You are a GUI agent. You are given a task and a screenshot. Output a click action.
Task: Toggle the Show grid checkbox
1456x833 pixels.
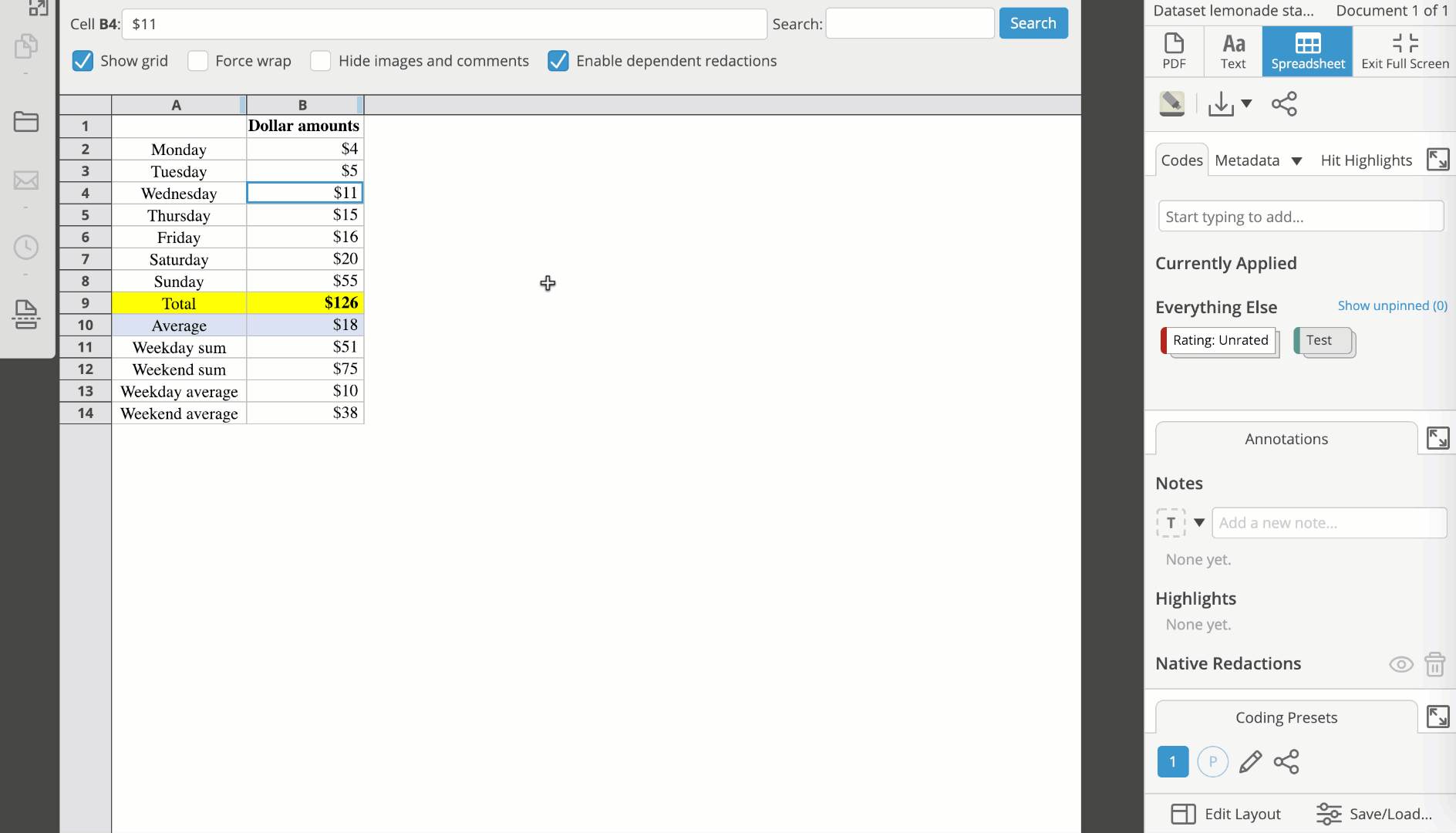click(83, 61)
